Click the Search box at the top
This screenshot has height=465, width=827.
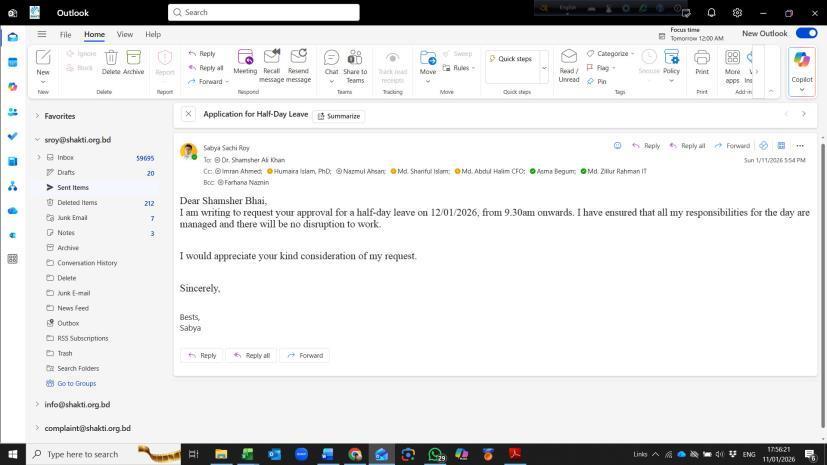pos(263,12)
